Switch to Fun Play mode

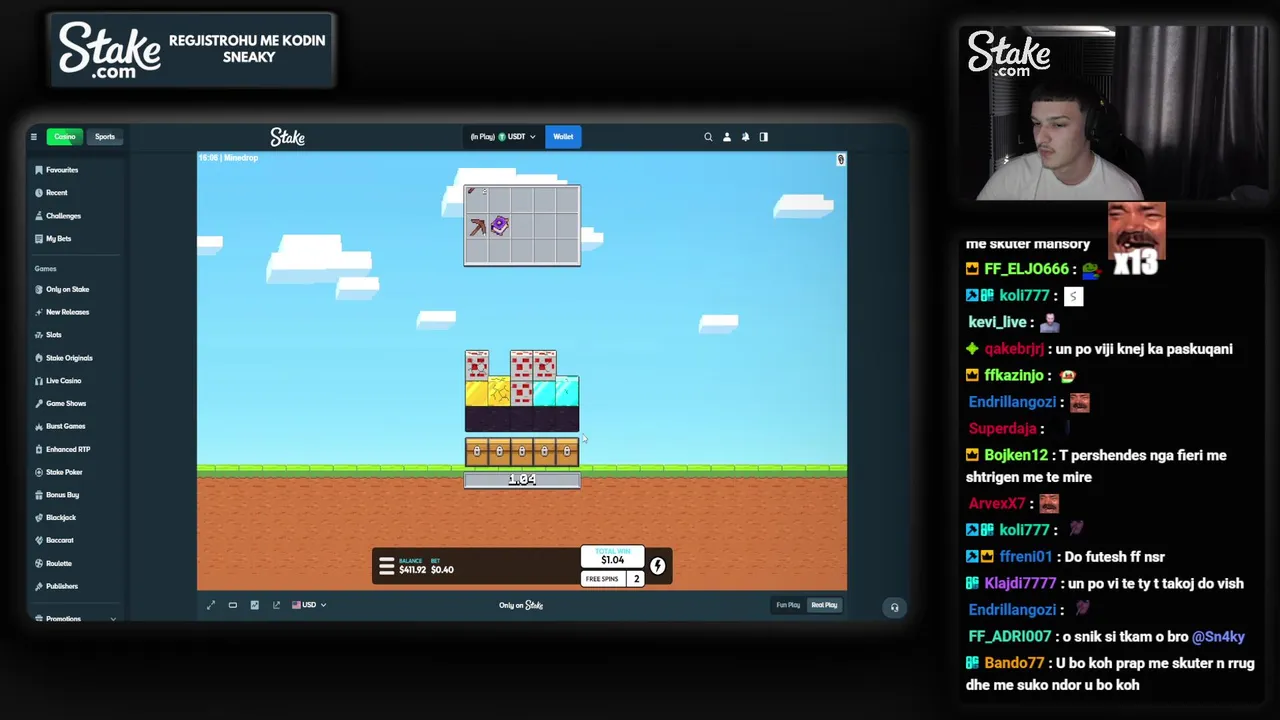point(788,605)
